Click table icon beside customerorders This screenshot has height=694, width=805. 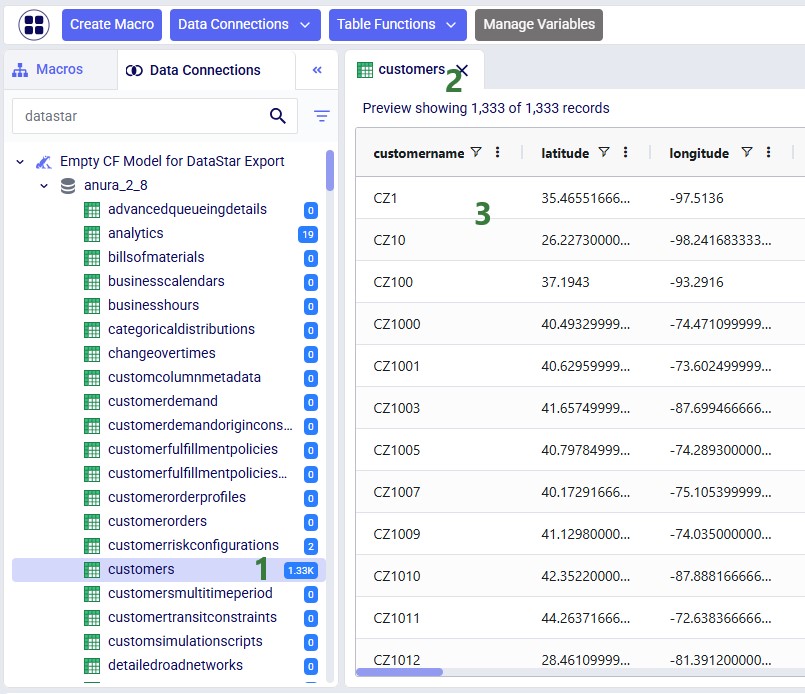pyautogui.click(x=92, y=522)
